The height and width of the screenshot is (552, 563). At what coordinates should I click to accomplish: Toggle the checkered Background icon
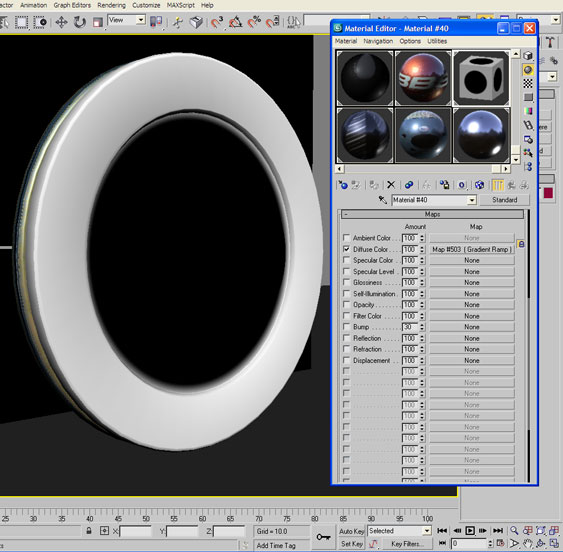point(527,84)
